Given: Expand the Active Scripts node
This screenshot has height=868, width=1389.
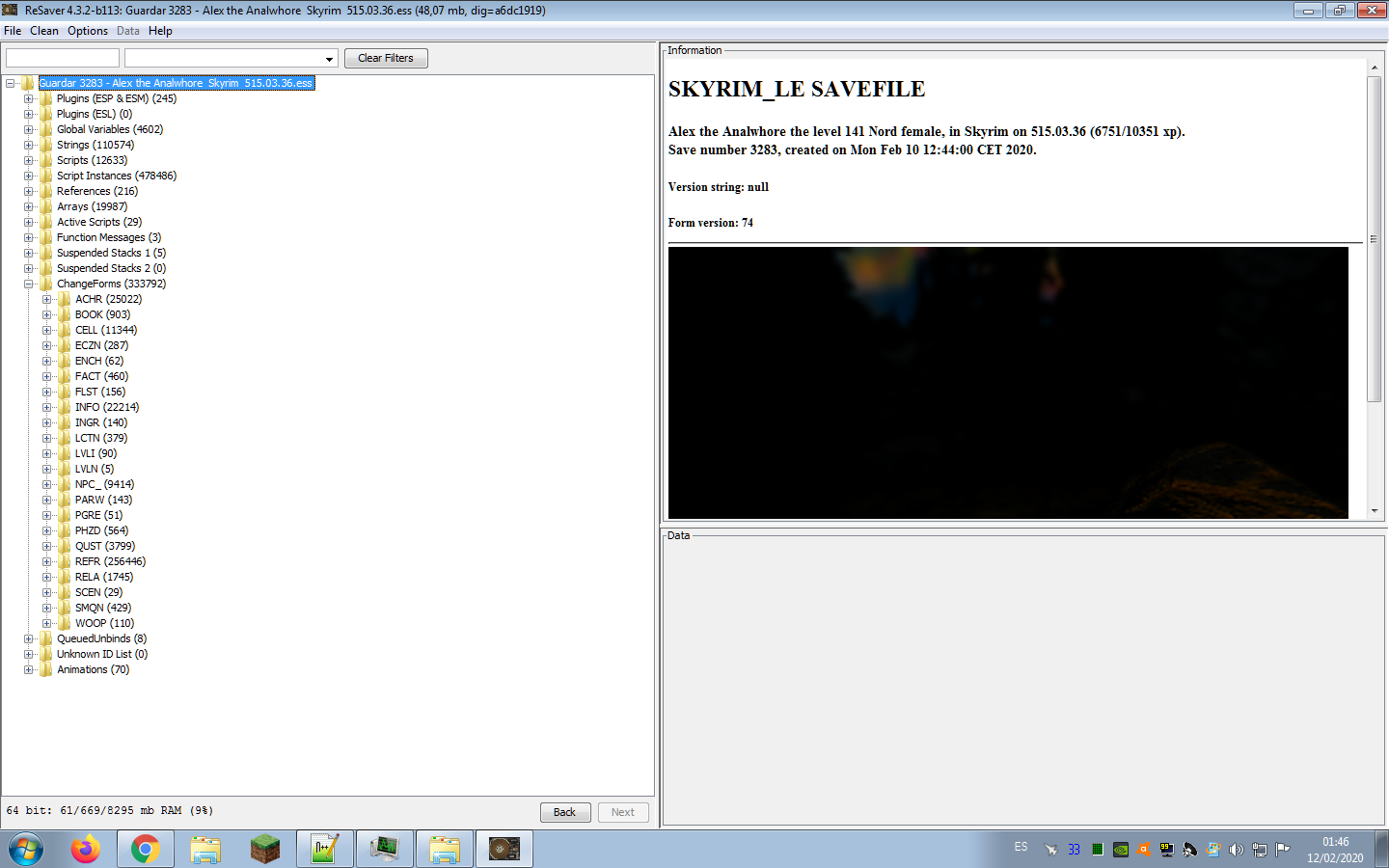Looking at the screenshot, I should [x=28, y=222].
